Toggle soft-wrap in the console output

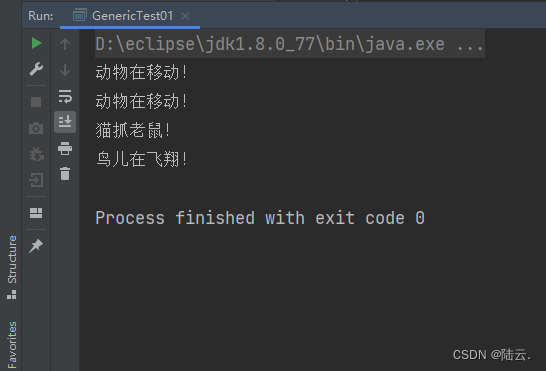coord(65,96)
